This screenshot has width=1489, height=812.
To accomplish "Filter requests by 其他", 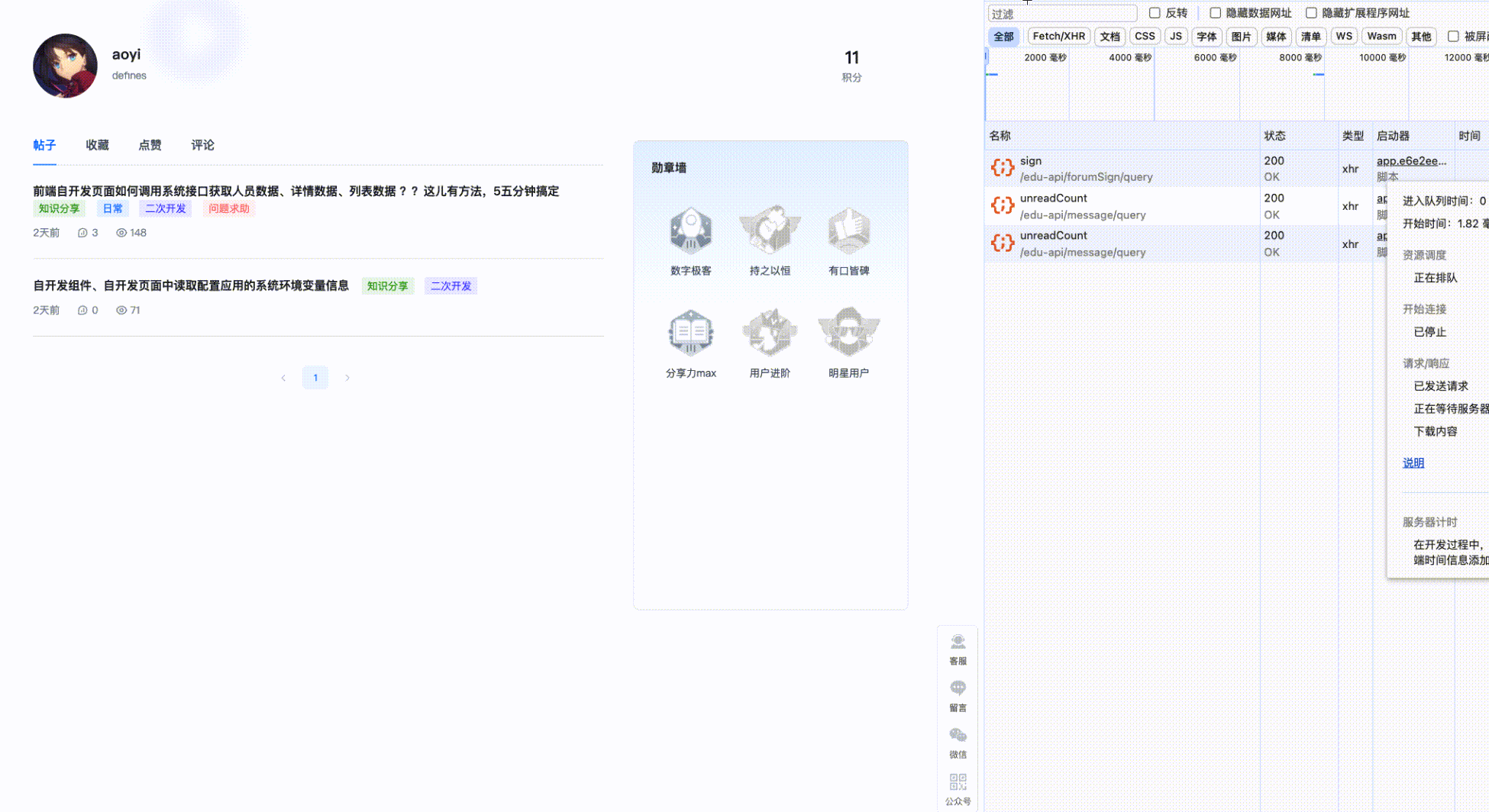I will tap(1421, 37).
